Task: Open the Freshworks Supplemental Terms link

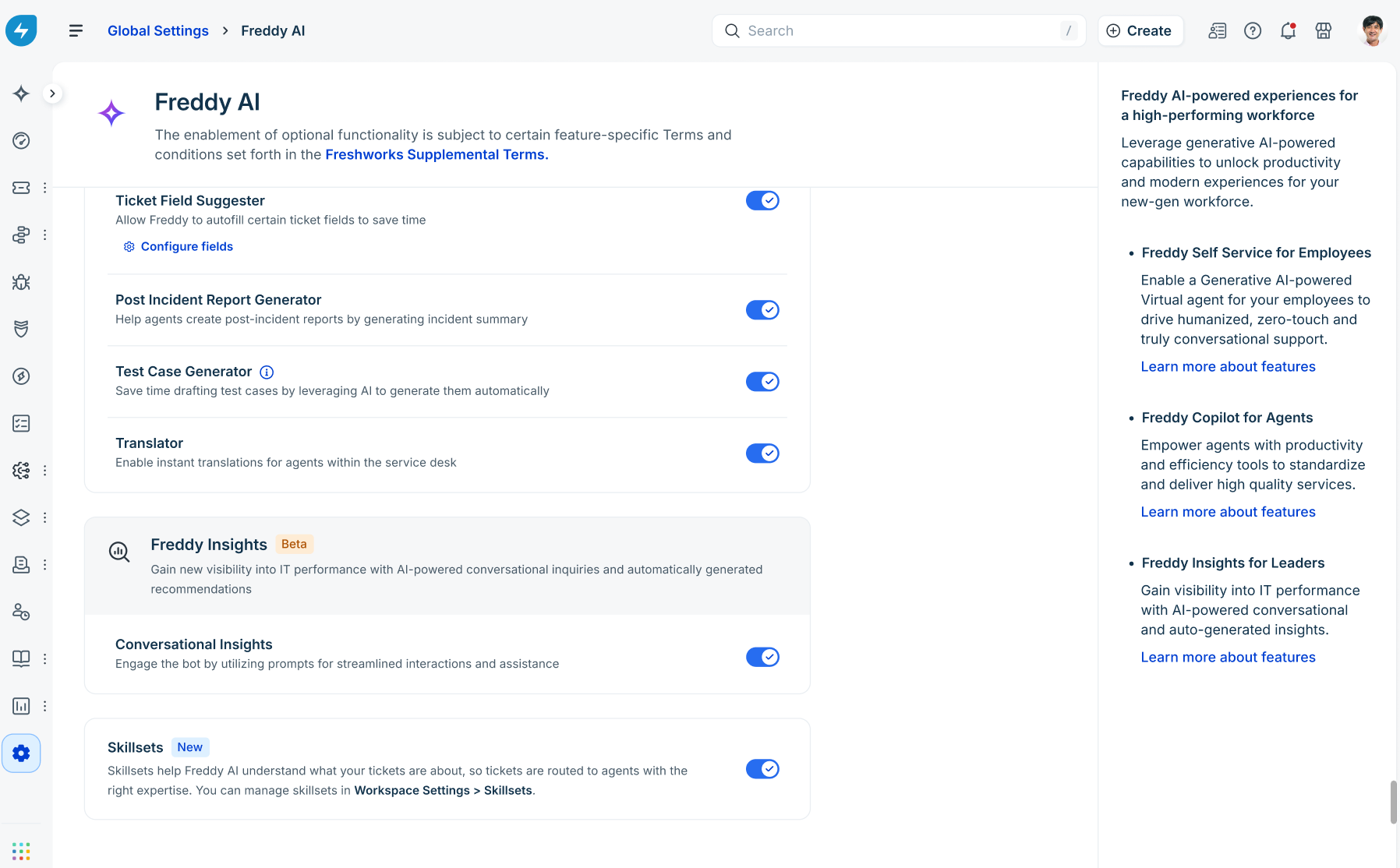Action: pyautogui.click(x=437, y=154)
